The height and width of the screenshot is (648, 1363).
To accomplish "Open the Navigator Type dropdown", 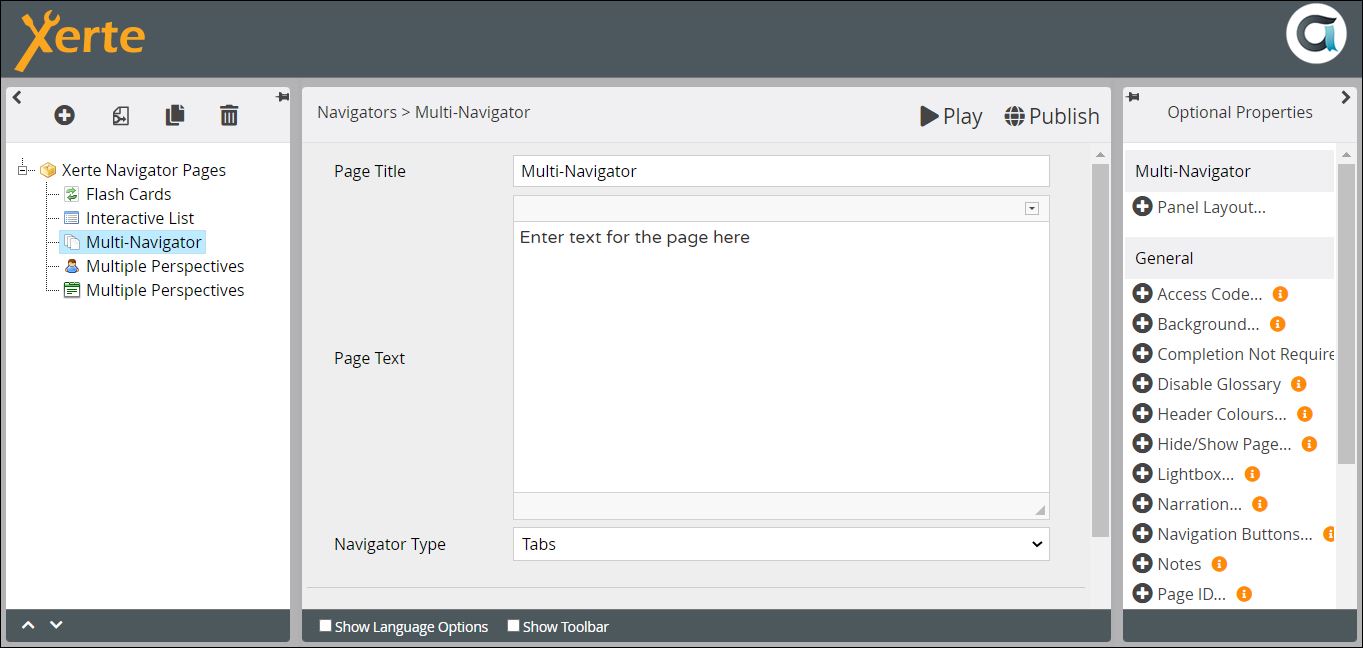I will 780,544.
